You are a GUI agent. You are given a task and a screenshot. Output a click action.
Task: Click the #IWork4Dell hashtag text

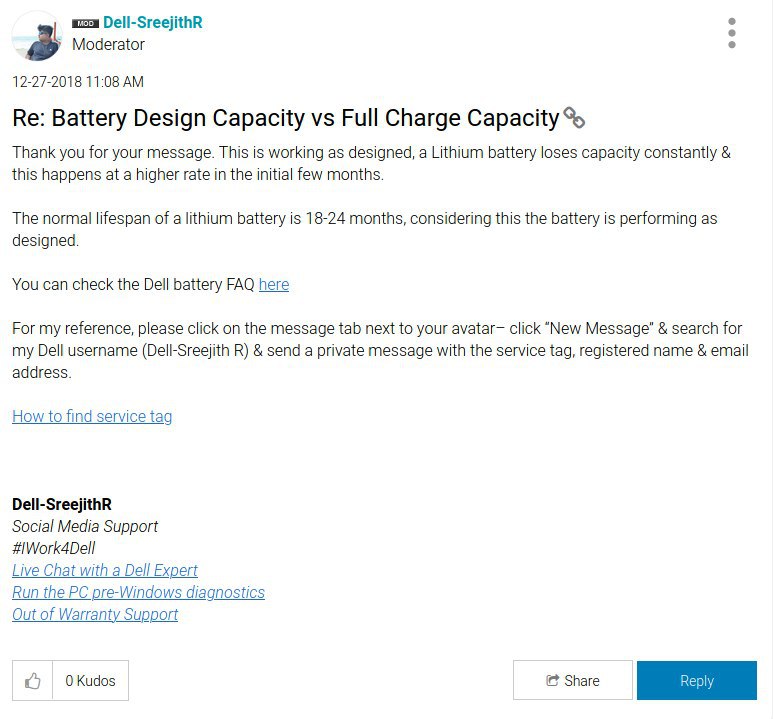click(54, 548)
